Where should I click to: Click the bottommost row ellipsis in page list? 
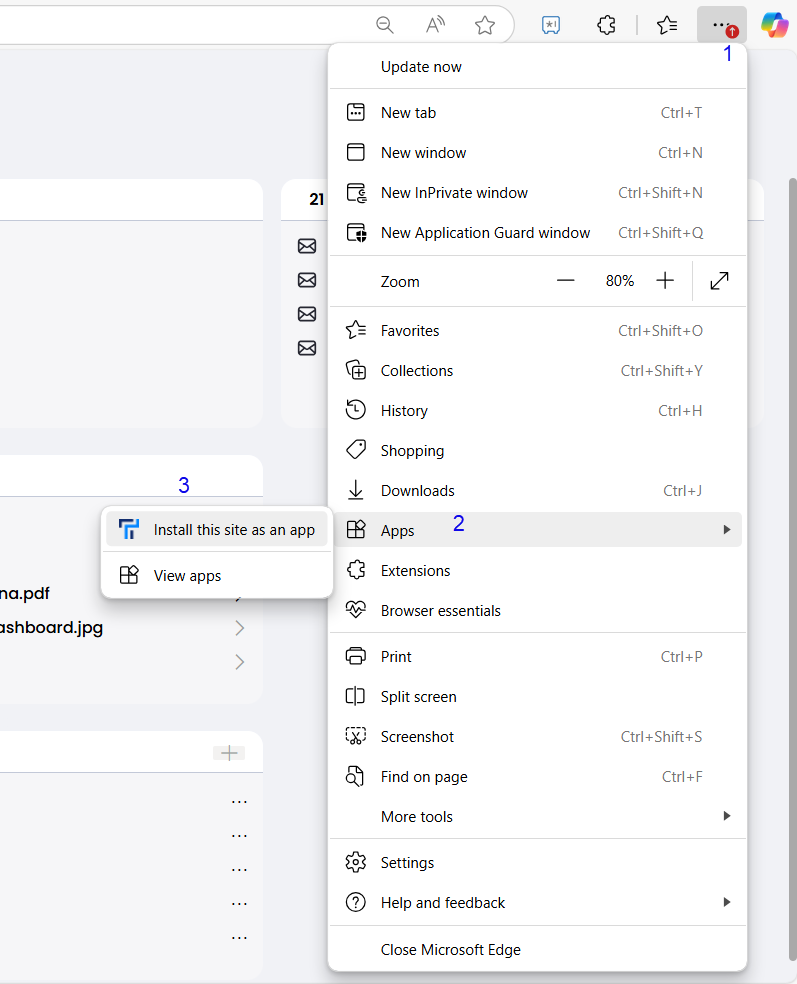point(239,938)
